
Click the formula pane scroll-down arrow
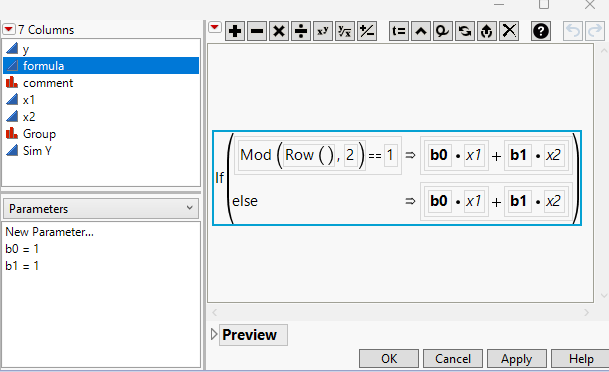click(x=604, y=296)
